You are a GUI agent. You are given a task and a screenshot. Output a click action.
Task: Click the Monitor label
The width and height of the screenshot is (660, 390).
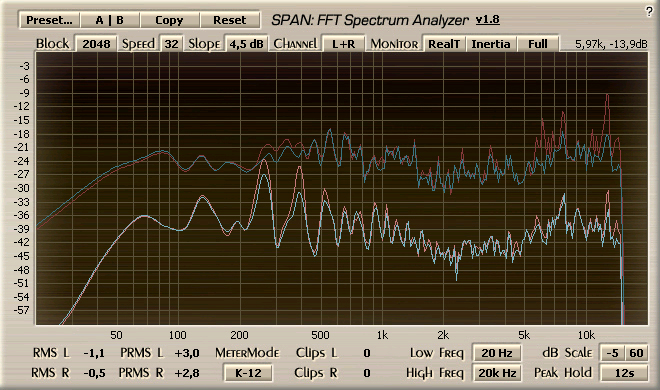point(394,44)
